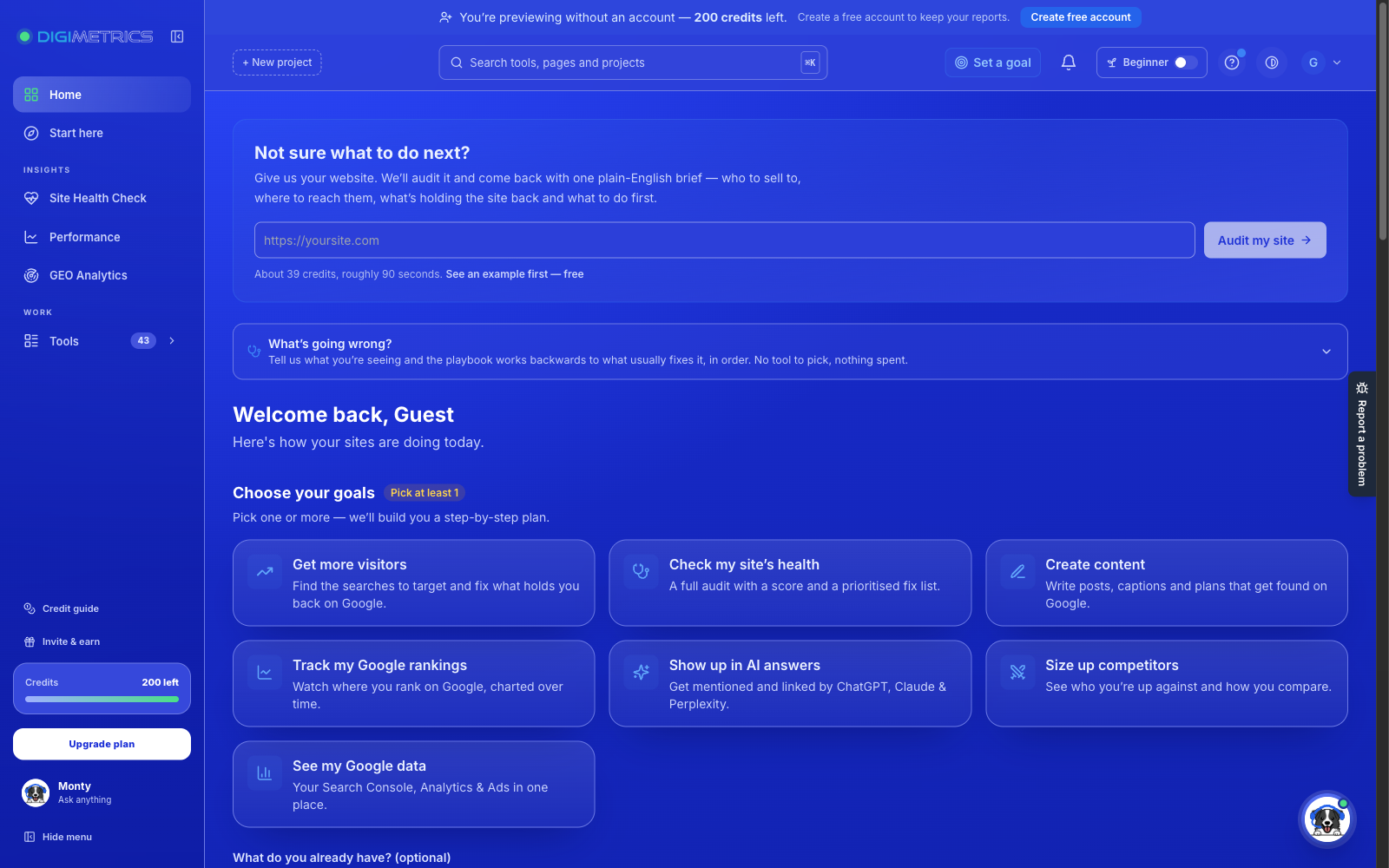The height and width of the screenshot is (868, 1389).
Task: Click the Create content pencil icon
Action: coord(1017,572)
